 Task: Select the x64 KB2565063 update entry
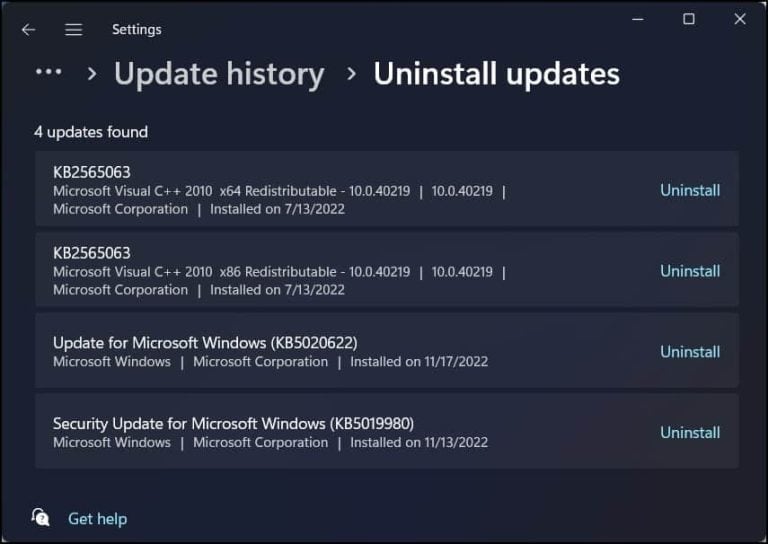click(x=387, y=189)
